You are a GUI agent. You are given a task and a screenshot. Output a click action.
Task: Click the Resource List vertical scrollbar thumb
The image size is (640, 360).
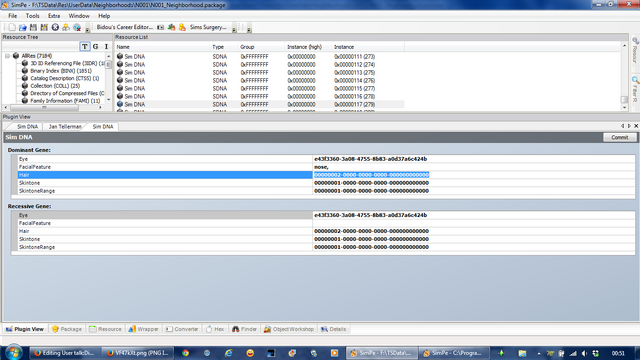point(624,100)
